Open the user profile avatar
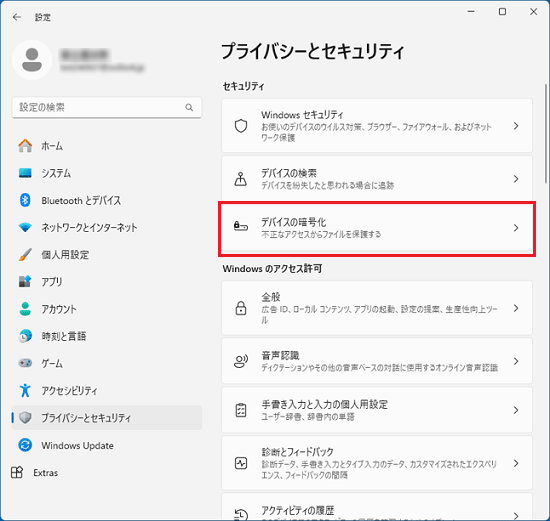The image size is (550, 521). tap(32, 60)
